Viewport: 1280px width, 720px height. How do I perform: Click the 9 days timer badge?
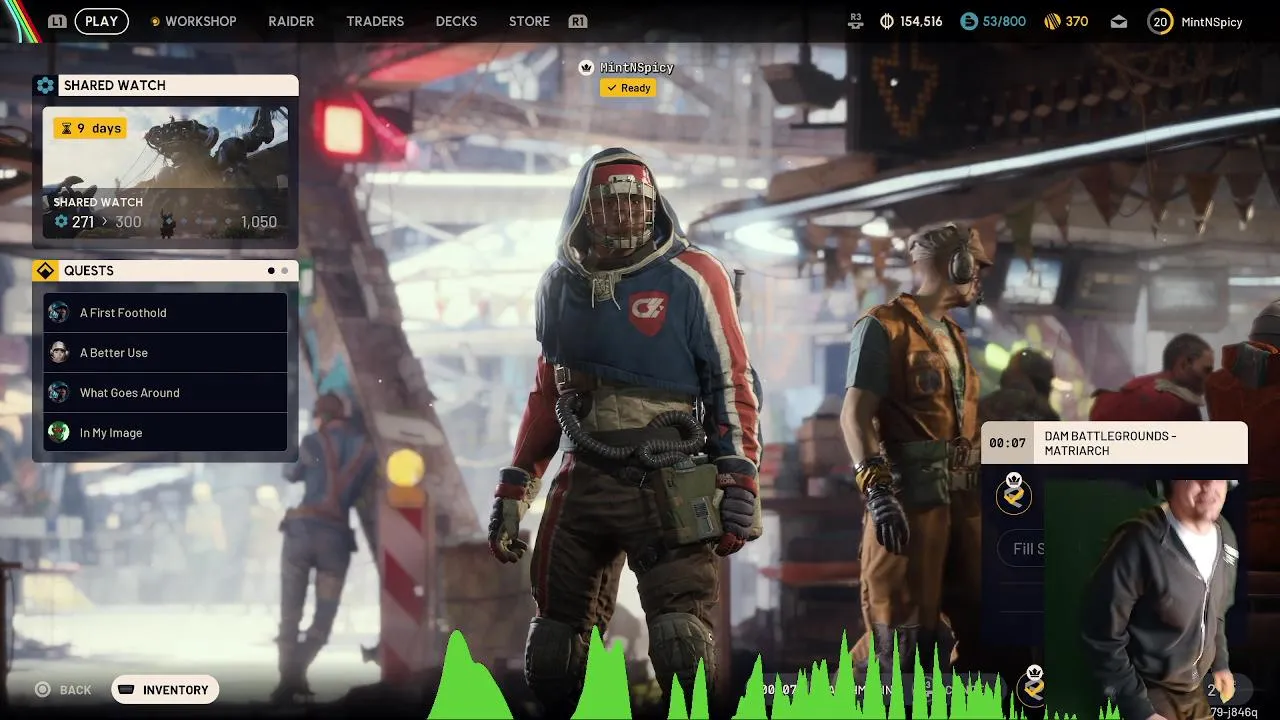(90, 128)
